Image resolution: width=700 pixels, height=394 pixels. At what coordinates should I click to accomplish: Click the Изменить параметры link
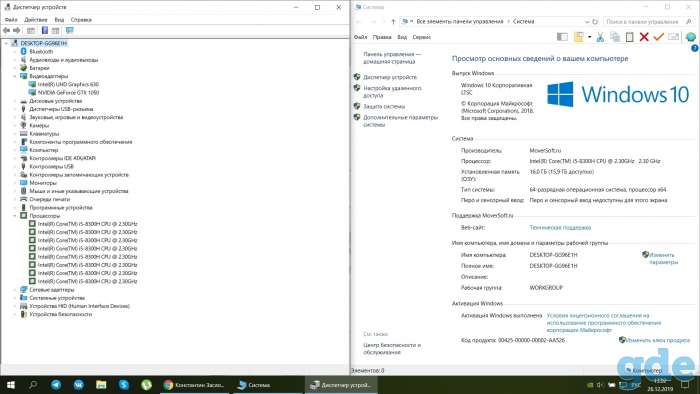[663, 258]
